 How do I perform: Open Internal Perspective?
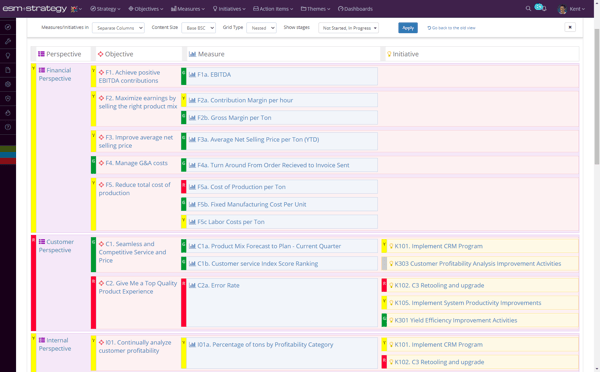click(x=55, y=344)
